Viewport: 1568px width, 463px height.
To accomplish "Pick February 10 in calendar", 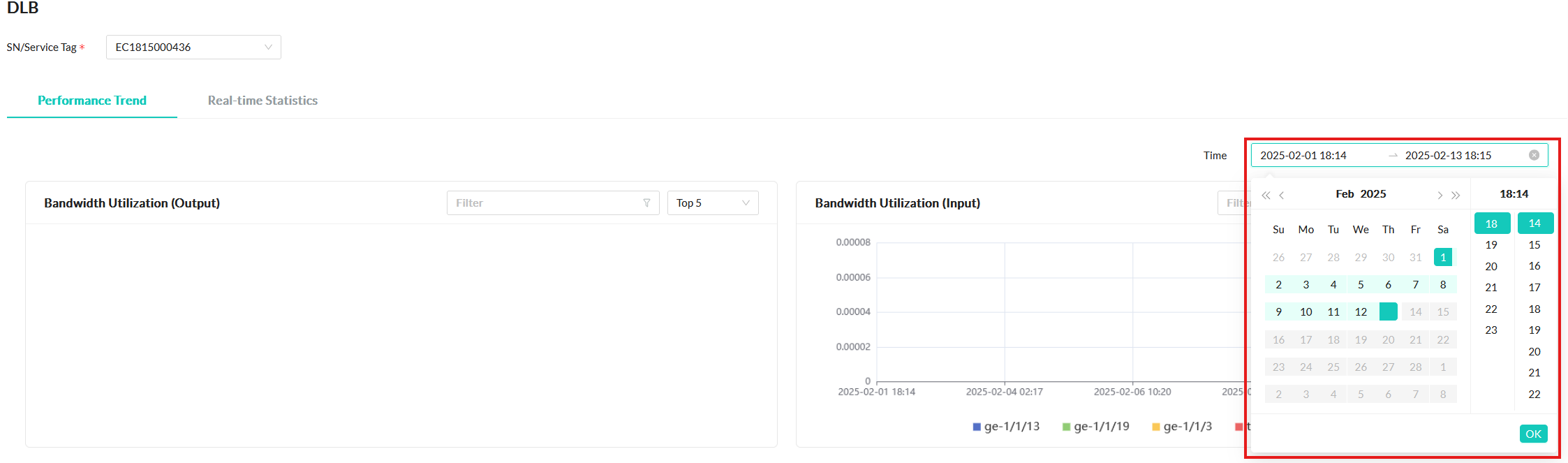I will [1306, 312].
